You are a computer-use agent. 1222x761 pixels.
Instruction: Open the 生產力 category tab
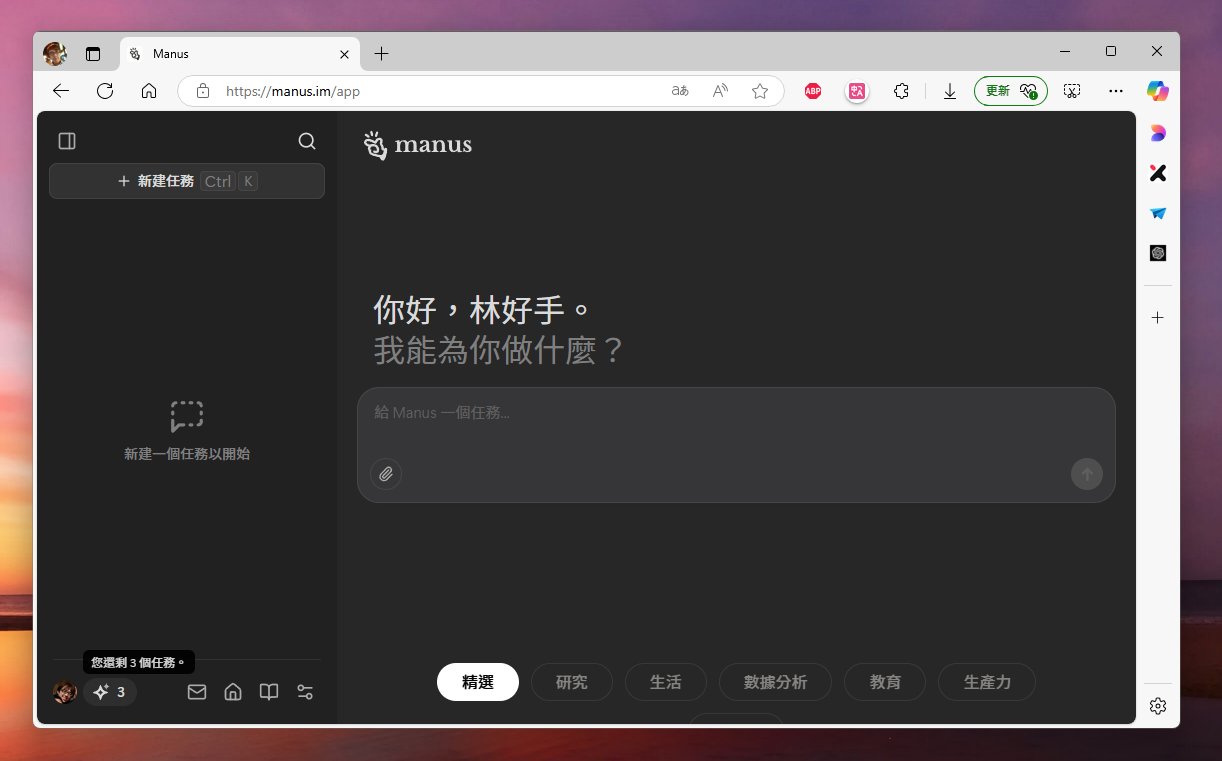(986, 682)
